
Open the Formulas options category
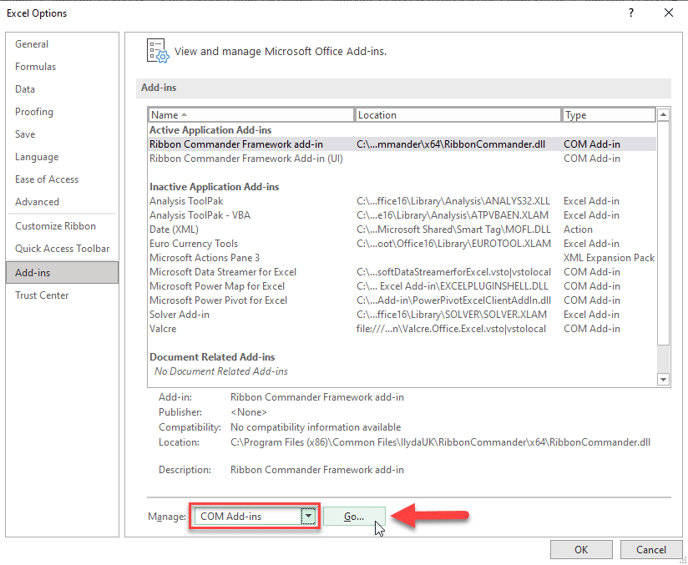tap(36, 67)
